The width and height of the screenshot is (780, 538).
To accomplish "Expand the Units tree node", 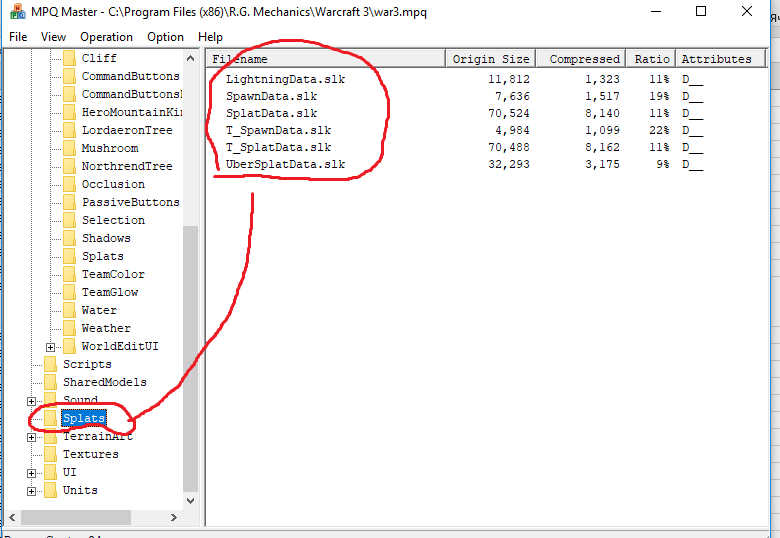I will [31, 491].
